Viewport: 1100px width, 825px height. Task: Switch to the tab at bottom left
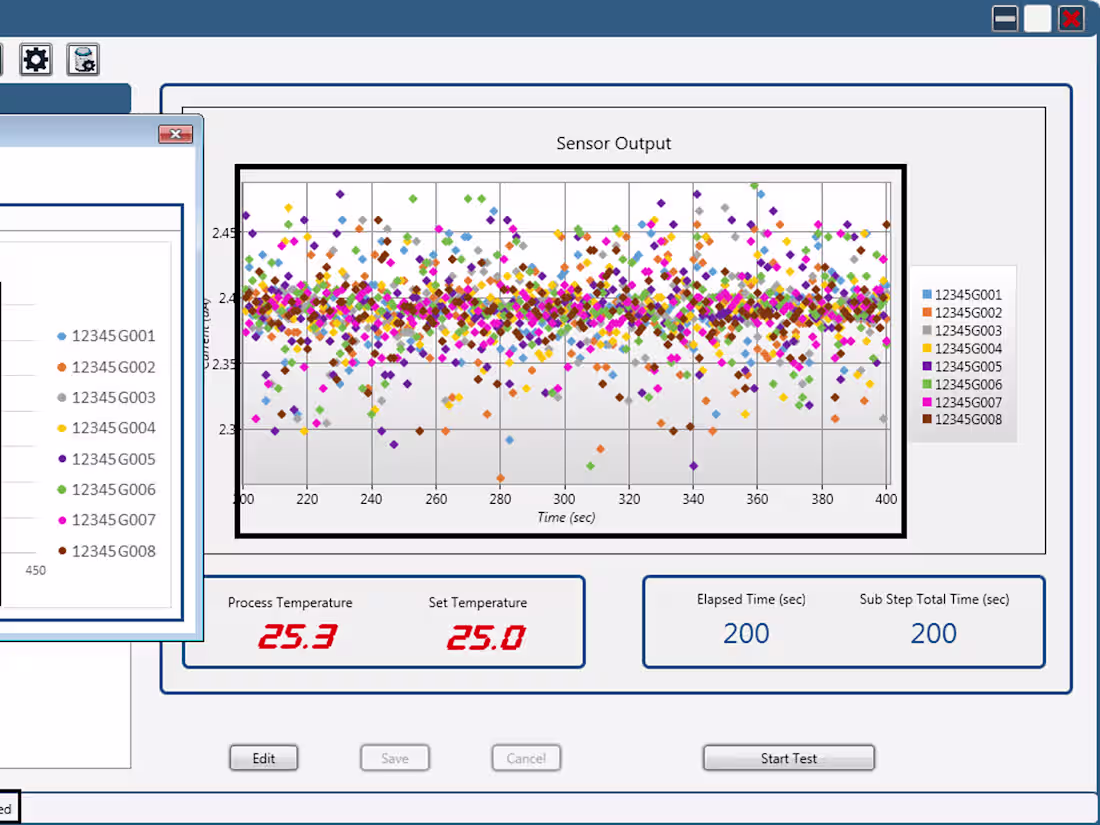[6, 807]
